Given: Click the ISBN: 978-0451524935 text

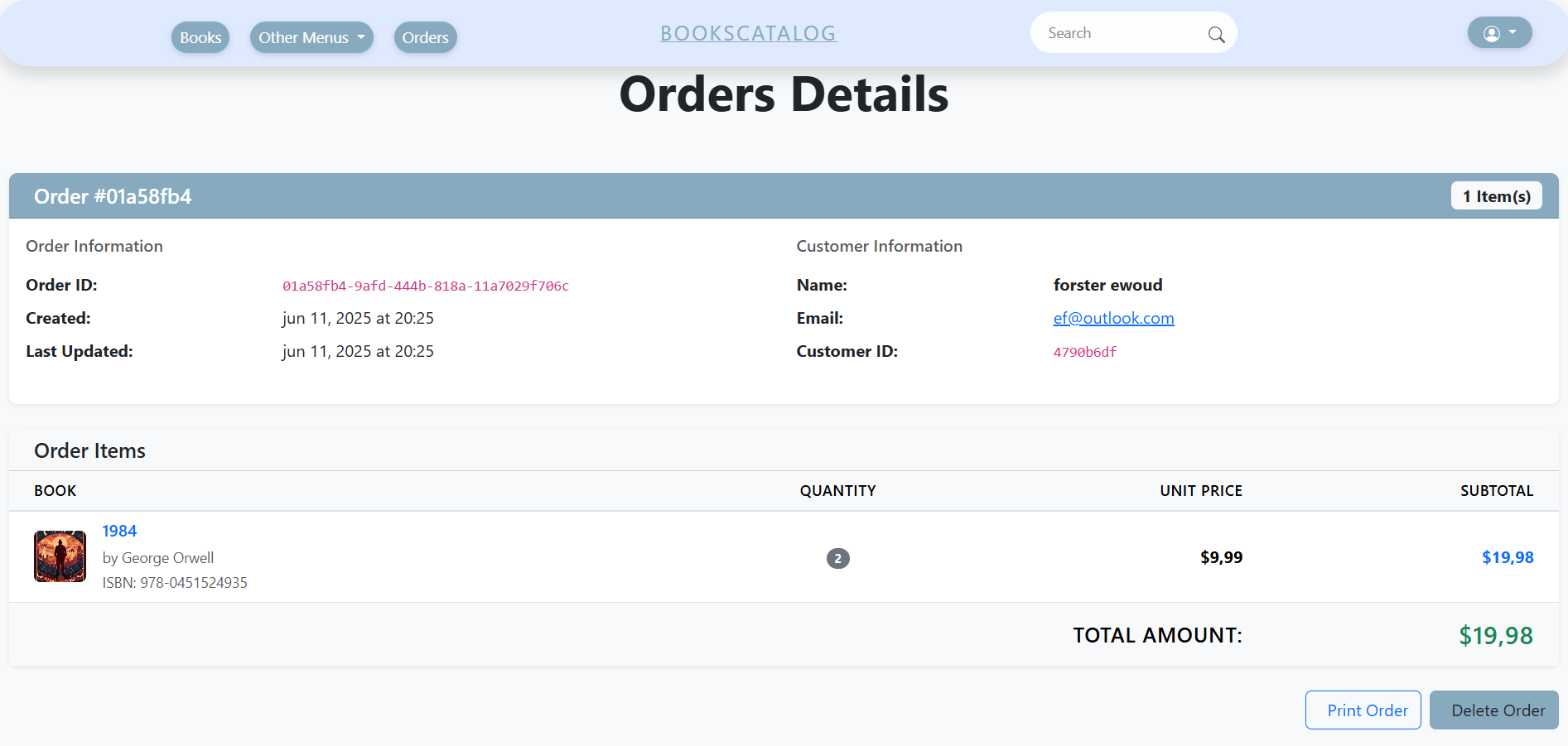Looking at the screenshot, I should coord(175,582).
